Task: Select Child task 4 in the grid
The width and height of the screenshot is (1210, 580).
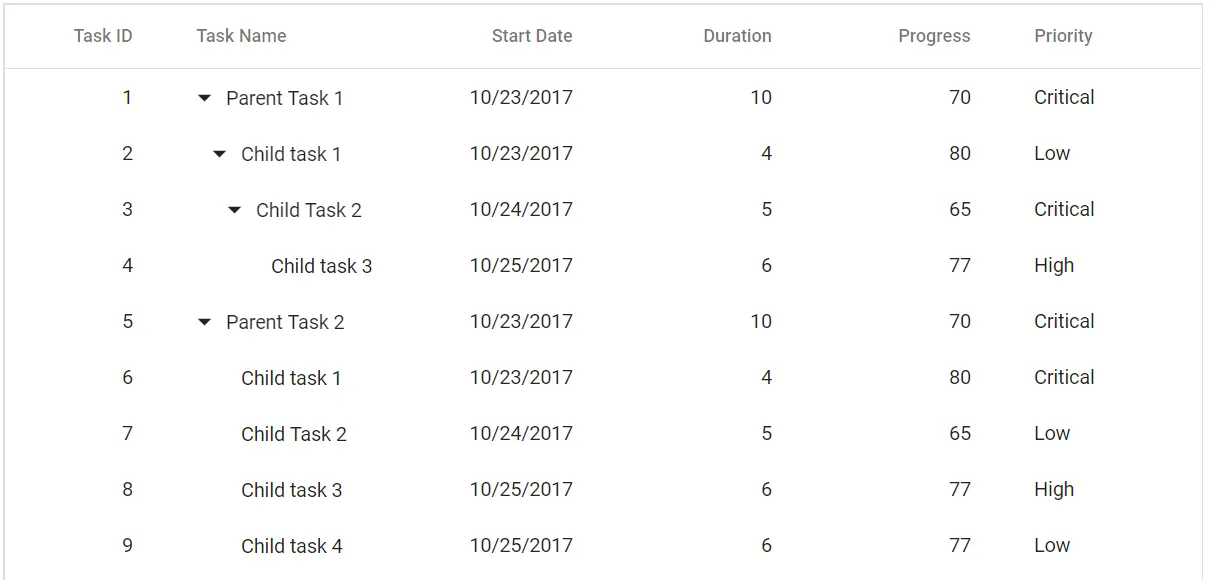Action: (291, 545)
